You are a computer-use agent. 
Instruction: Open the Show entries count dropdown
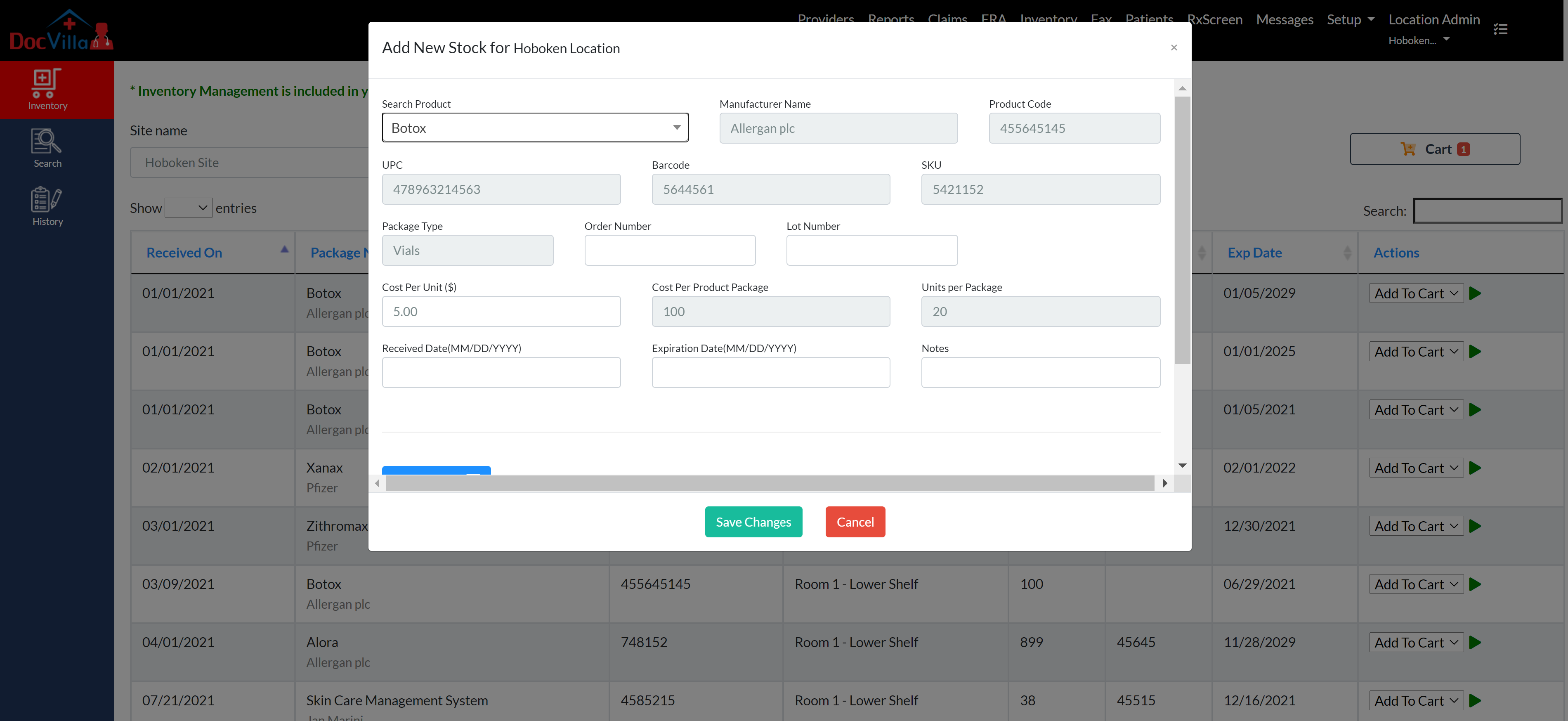click(189, 208)
